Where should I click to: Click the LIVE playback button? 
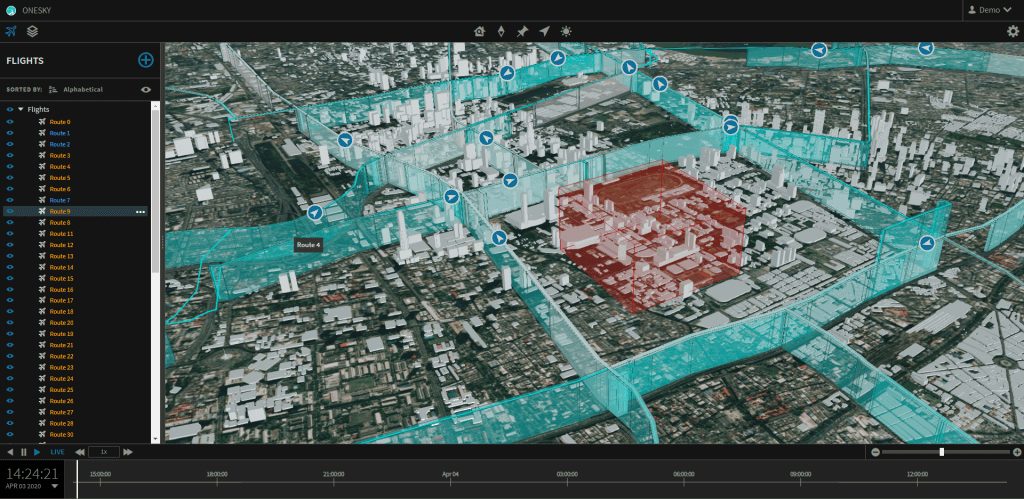point(57,452)
